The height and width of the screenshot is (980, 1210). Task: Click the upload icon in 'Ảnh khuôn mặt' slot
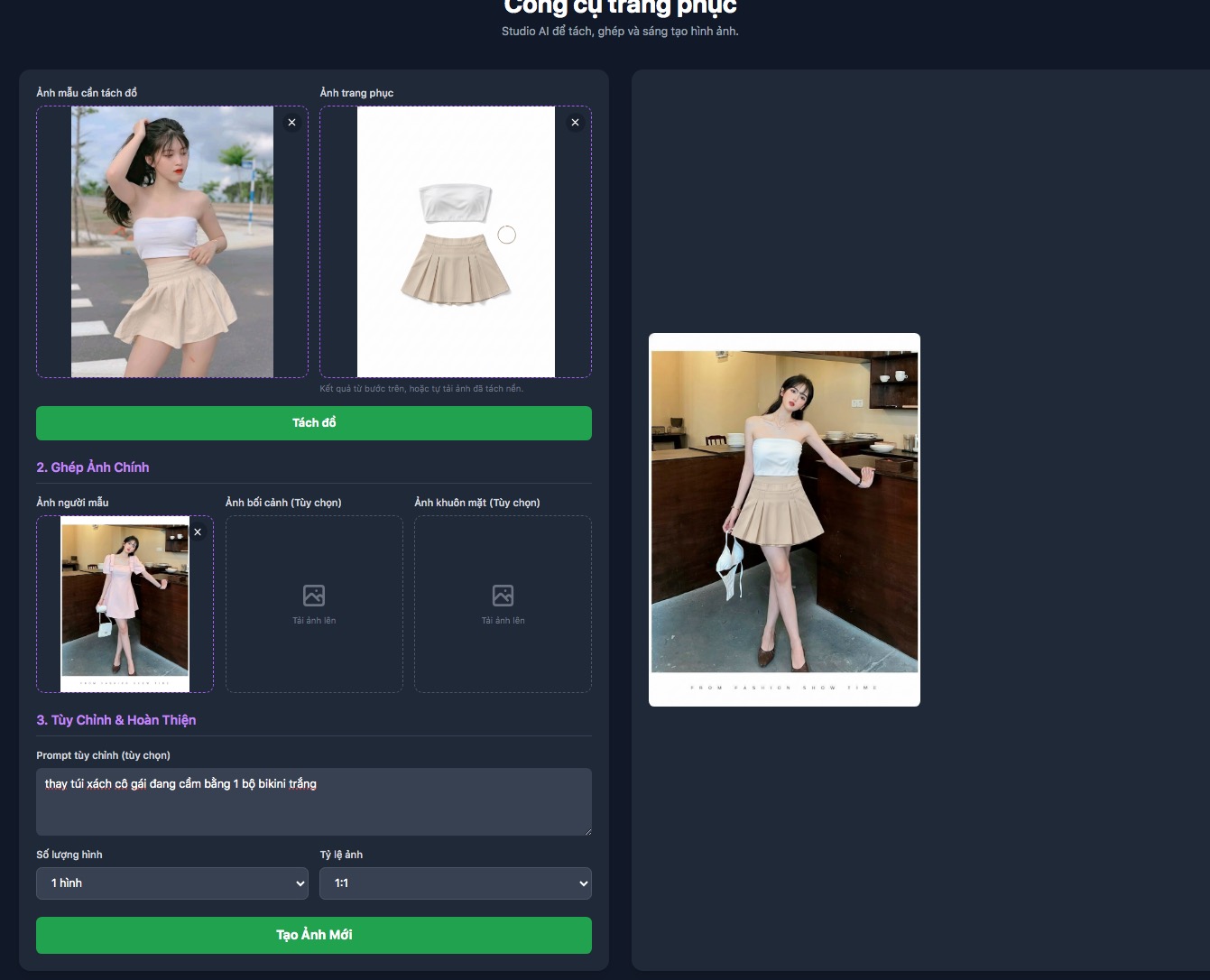click(x=503, y=596)
